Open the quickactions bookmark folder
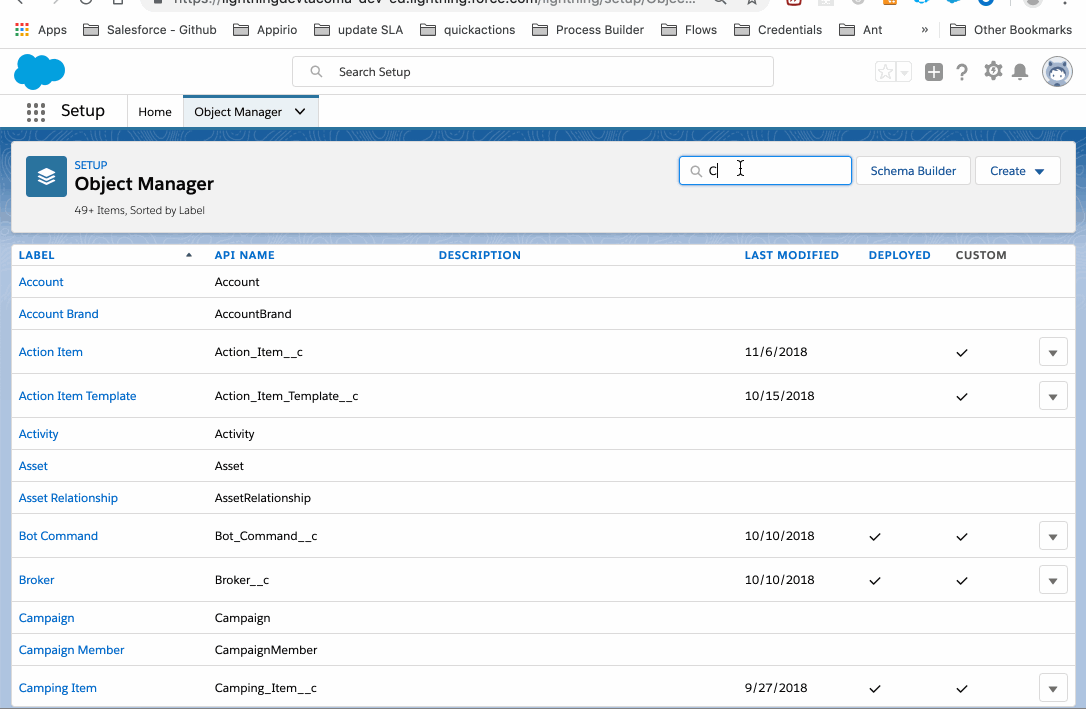 pos(468,30)
